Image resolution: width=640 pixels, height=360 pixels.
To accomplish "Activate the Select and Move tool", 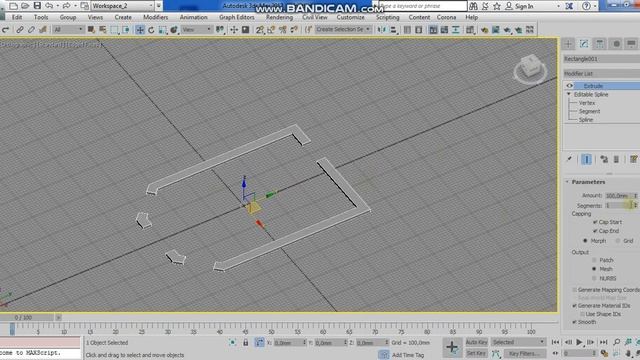I will [x=140, y=30].
